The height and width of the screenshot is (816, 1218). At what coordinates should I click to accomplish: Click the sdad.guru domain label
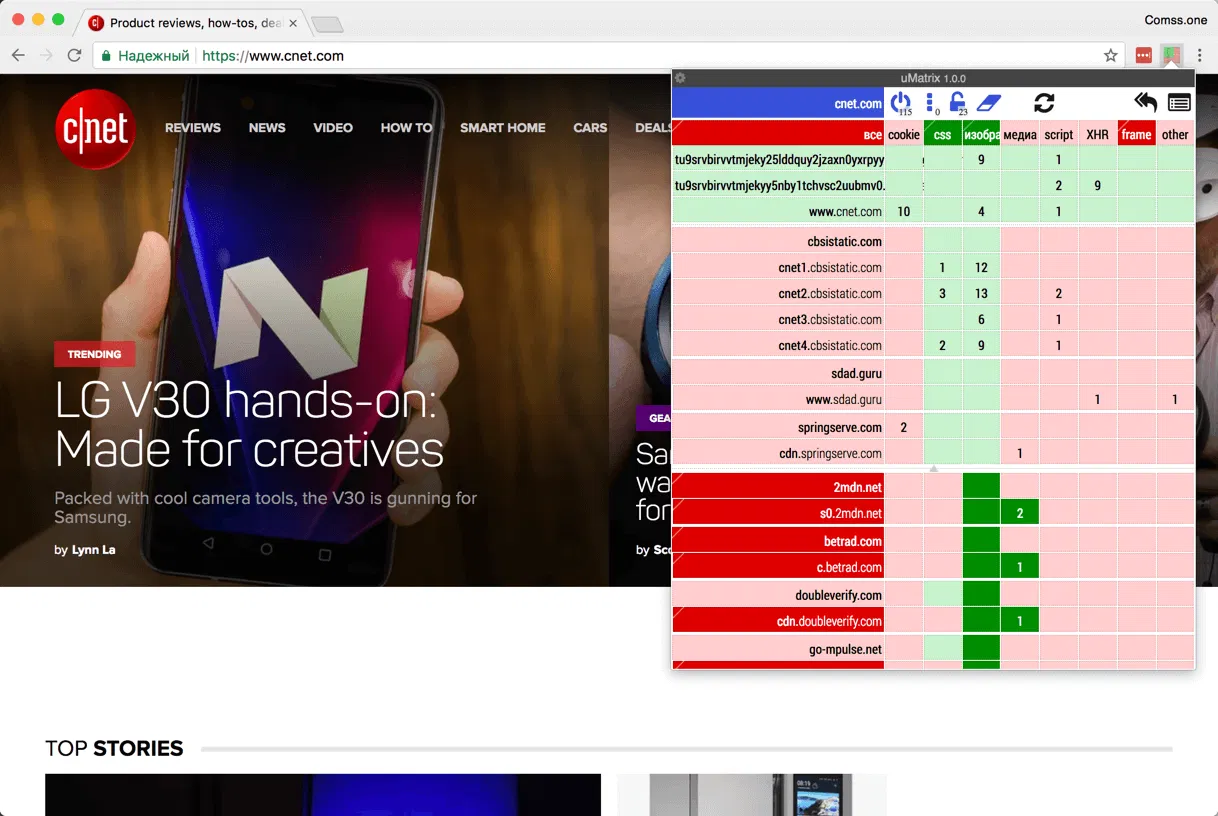[778, 373]
